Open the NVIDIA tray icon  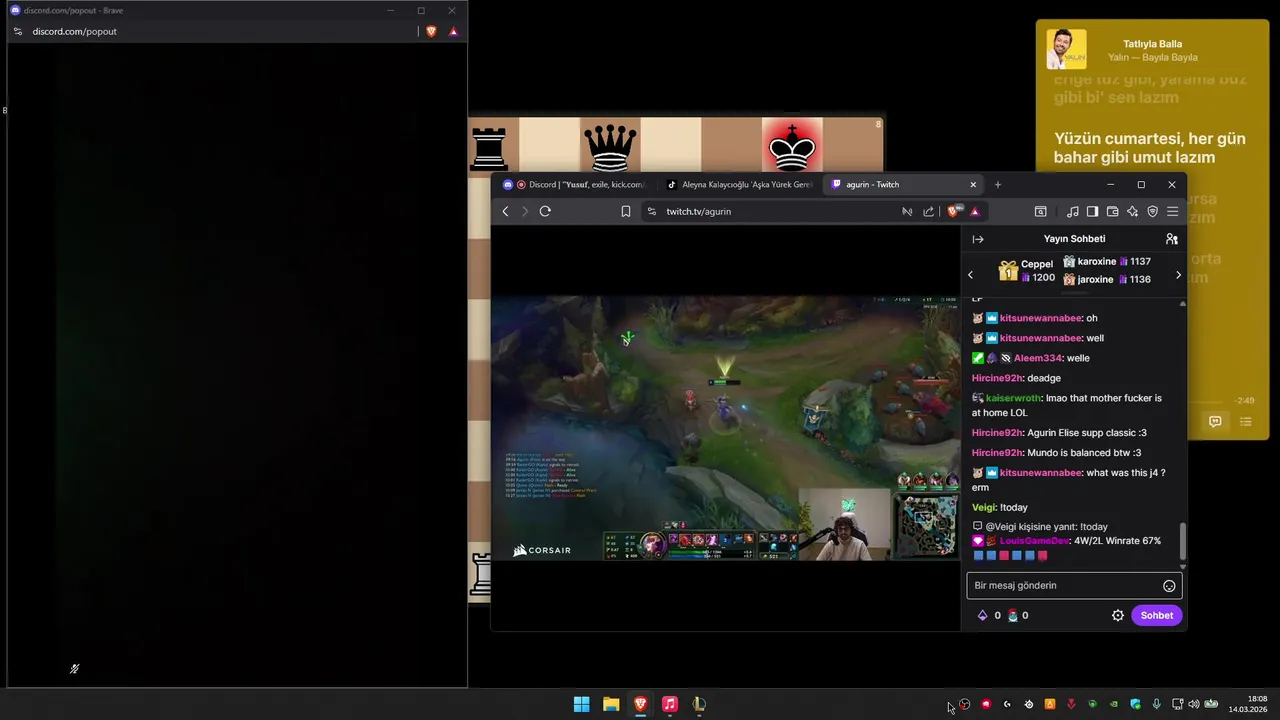pos(1113,704)
